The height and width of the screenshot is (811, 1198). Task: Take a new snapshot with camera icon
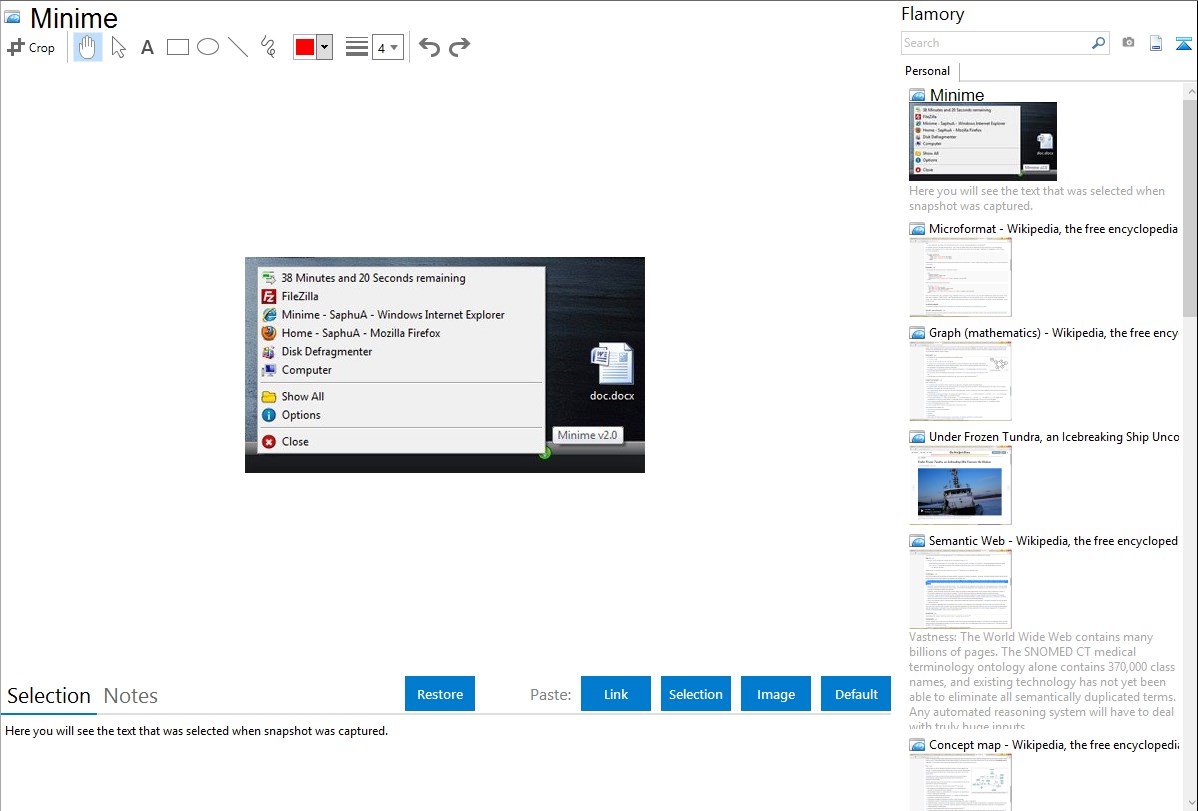click(1128, 43)
